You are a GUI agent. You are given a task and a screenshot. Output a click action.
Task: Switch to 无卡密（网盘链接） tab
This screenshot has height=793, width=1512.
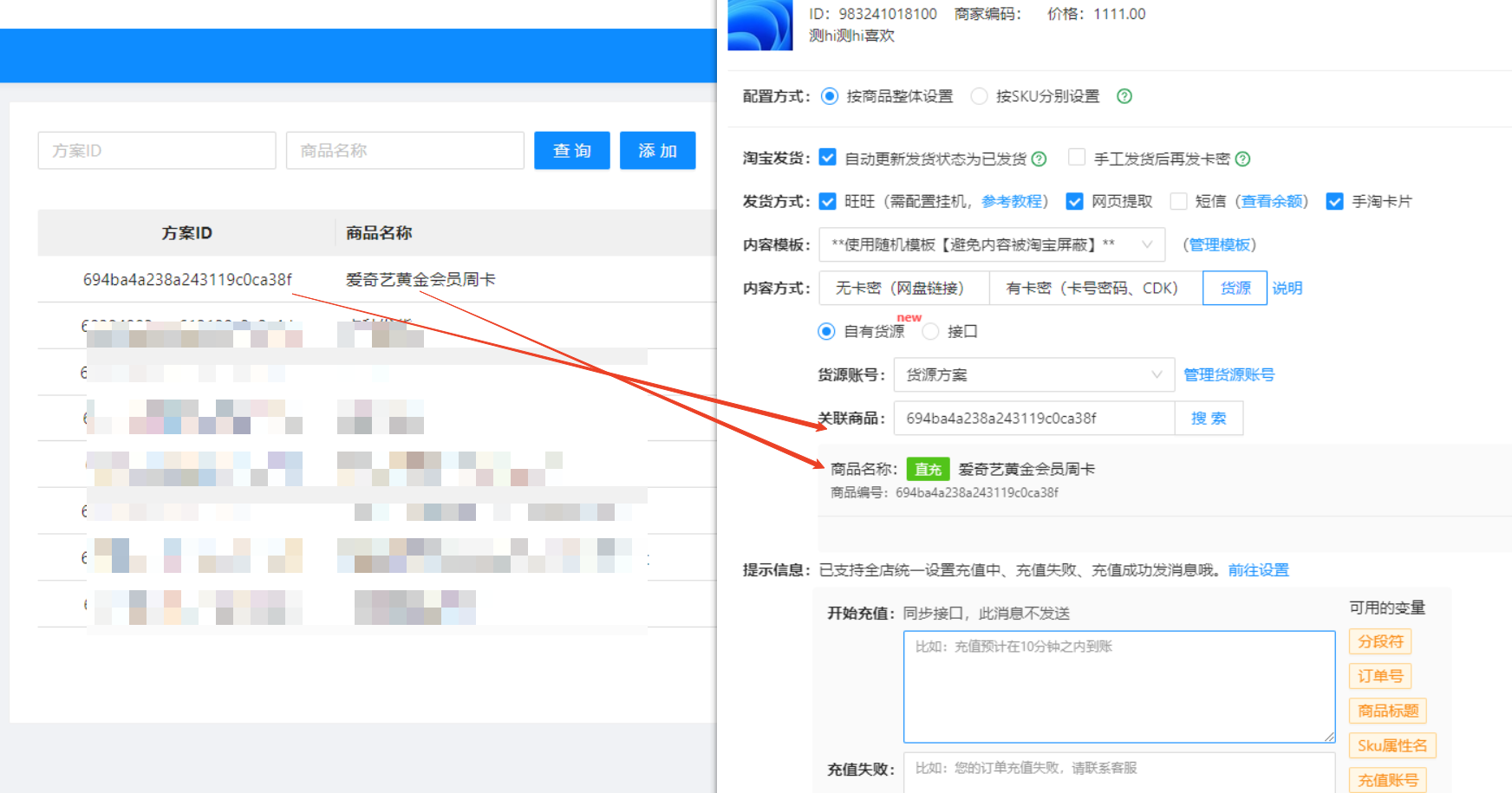pos(904,288)
